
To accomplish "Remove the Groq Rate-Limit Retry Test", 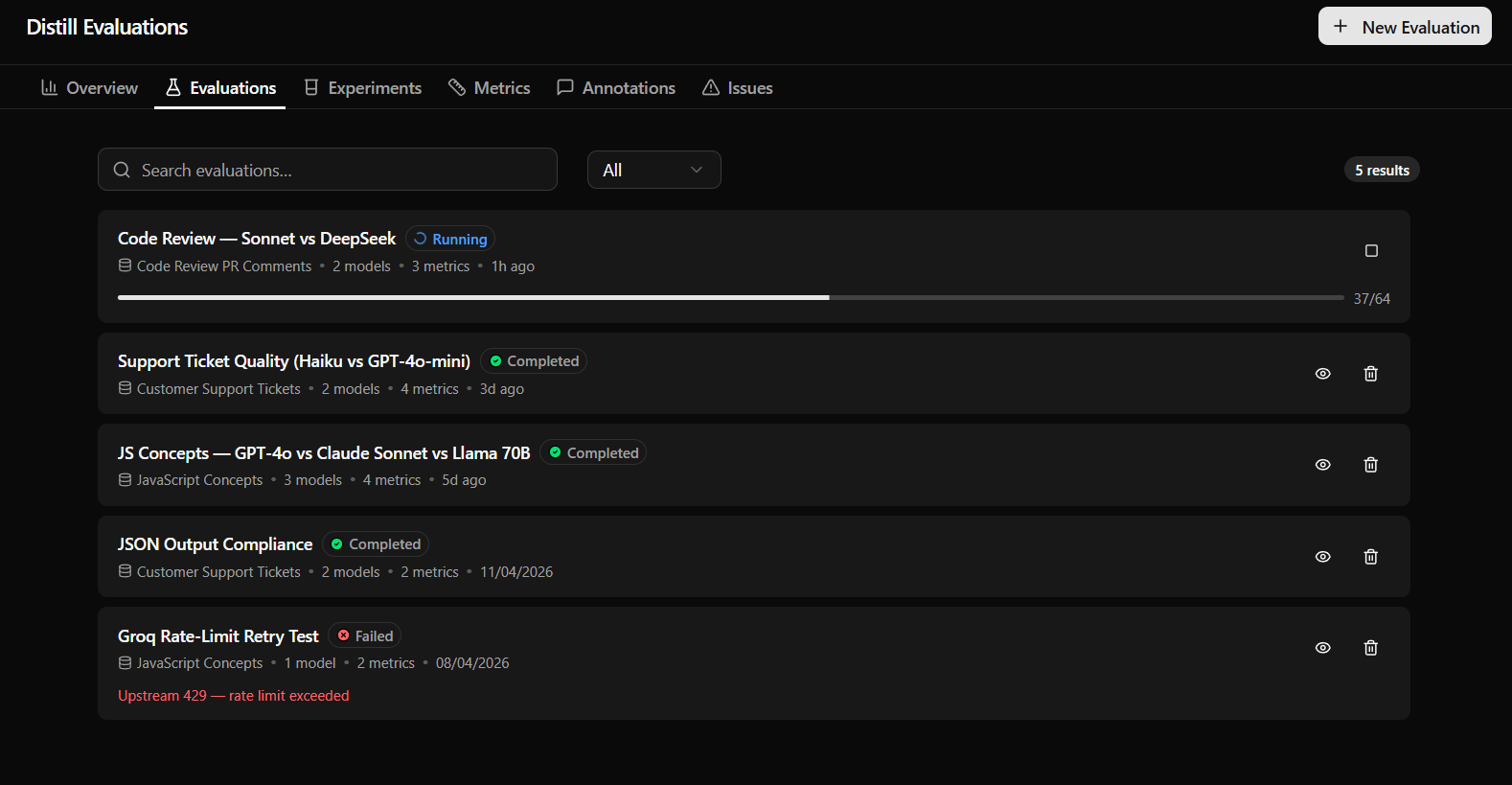I will 1370,648.
